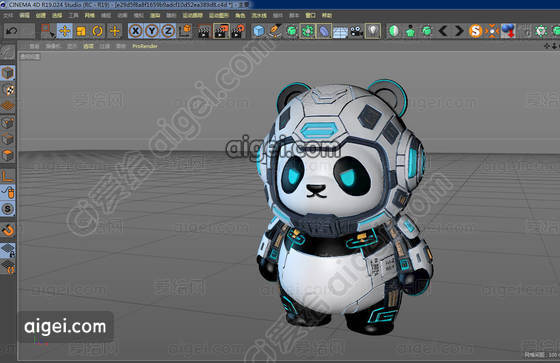
Task: Open Render to Picture Viewer clapperboard icon
Action: [x=221, y=31]
